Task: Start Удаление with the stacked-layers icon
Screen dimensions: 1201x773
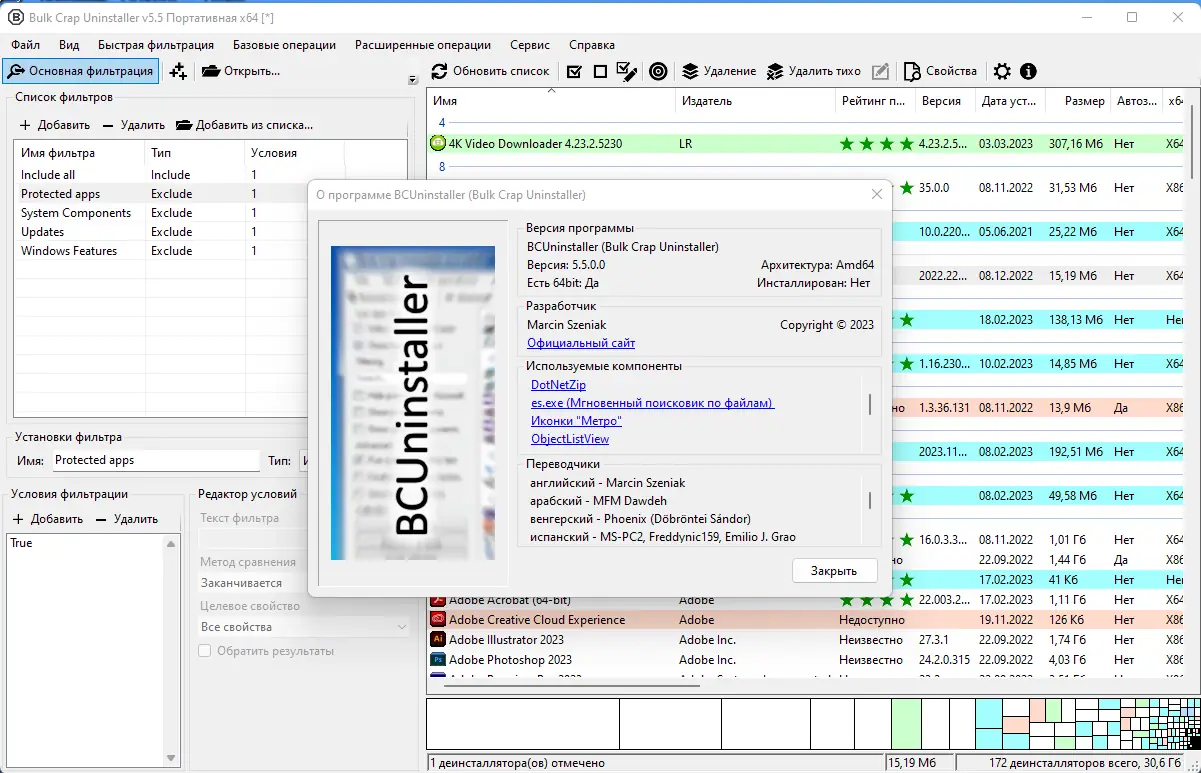Action: coord(689,71)
